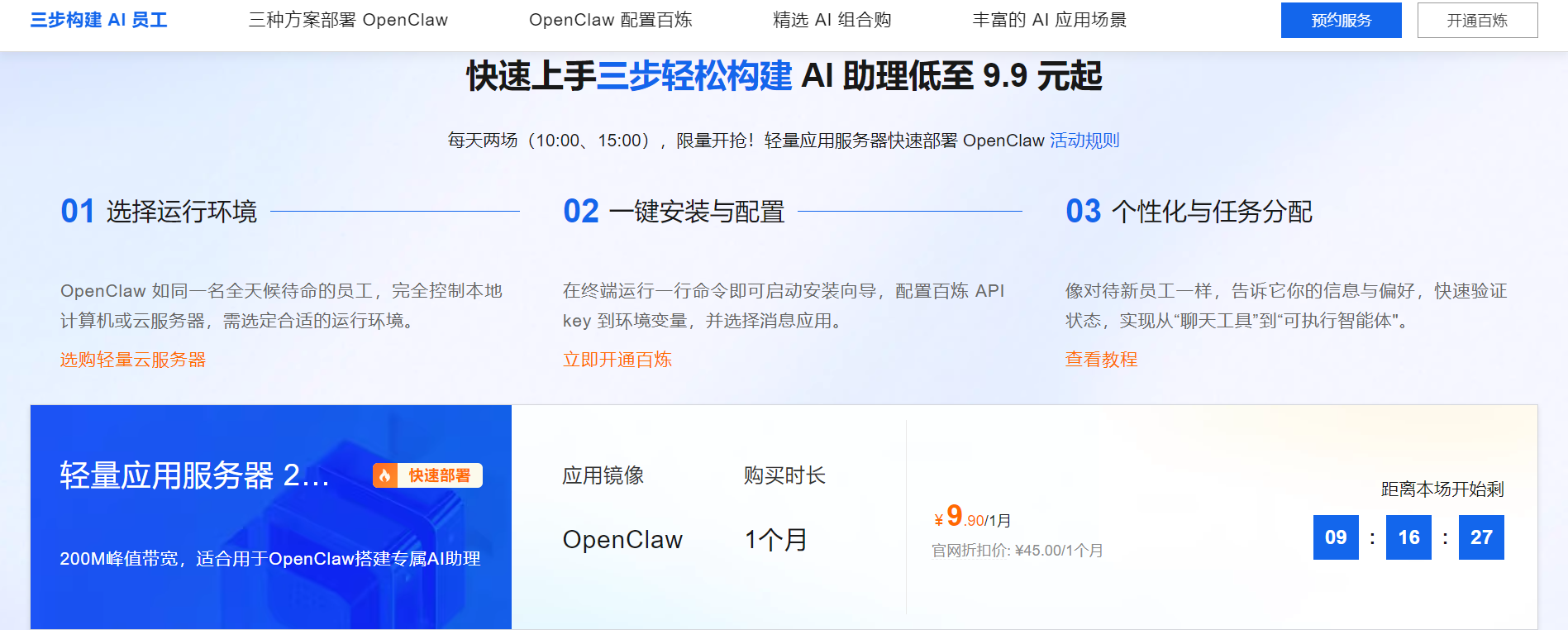This screenshot has width=1568, height=630.
Task: Click the 200M峰值带宽 description text
Action: pos(269,559)
